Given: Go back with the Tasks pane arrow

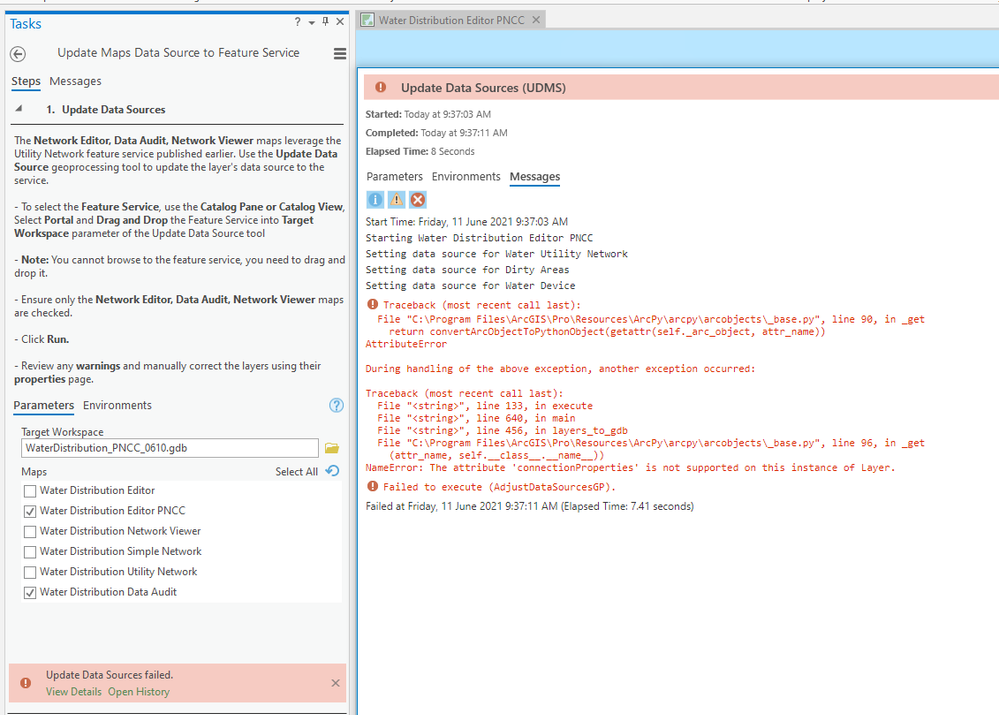Looking at the screenshot, I should coord(18,54).
